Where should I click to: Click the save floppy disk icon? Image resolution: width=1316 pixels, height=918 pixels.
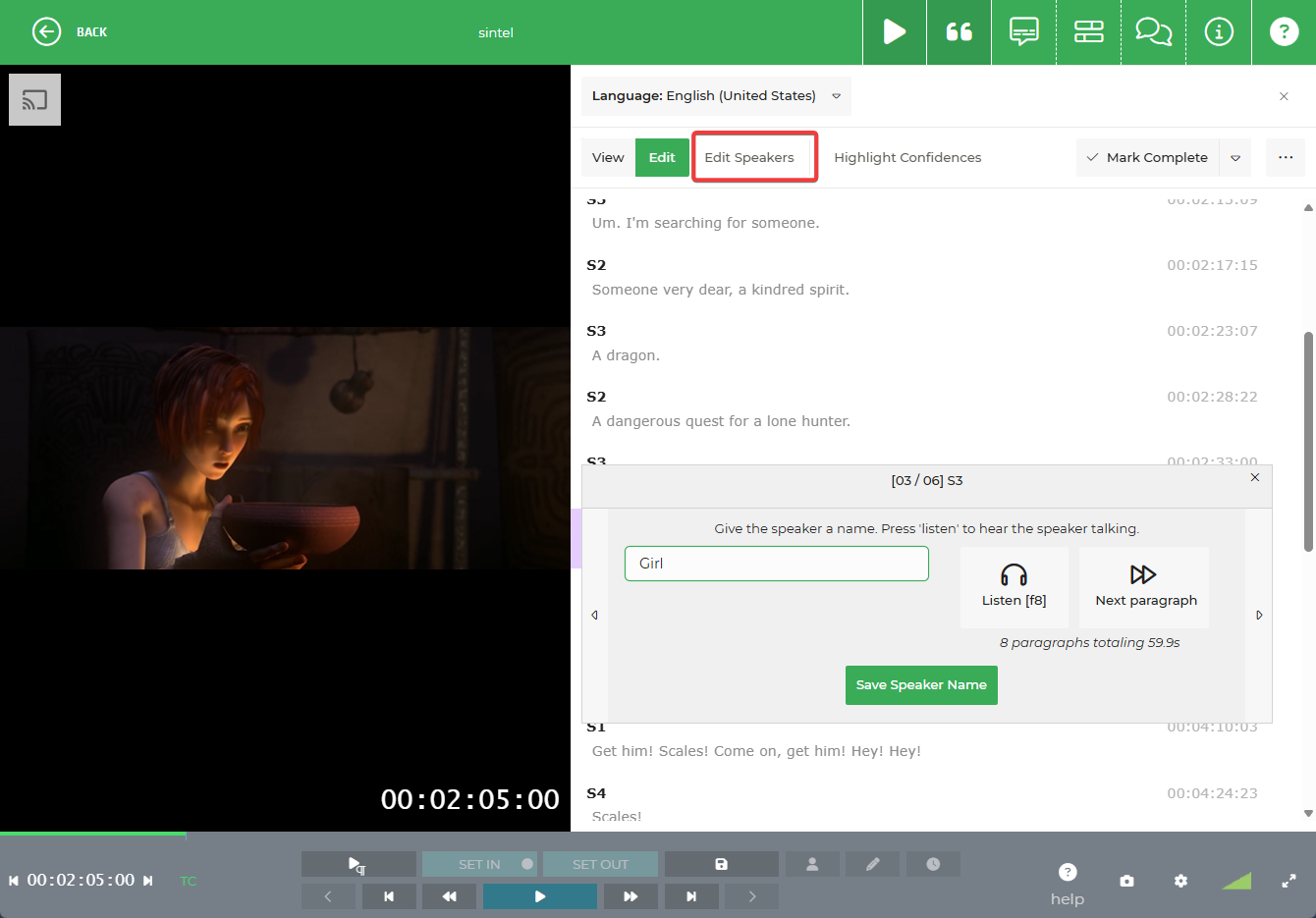click(721, 864)
